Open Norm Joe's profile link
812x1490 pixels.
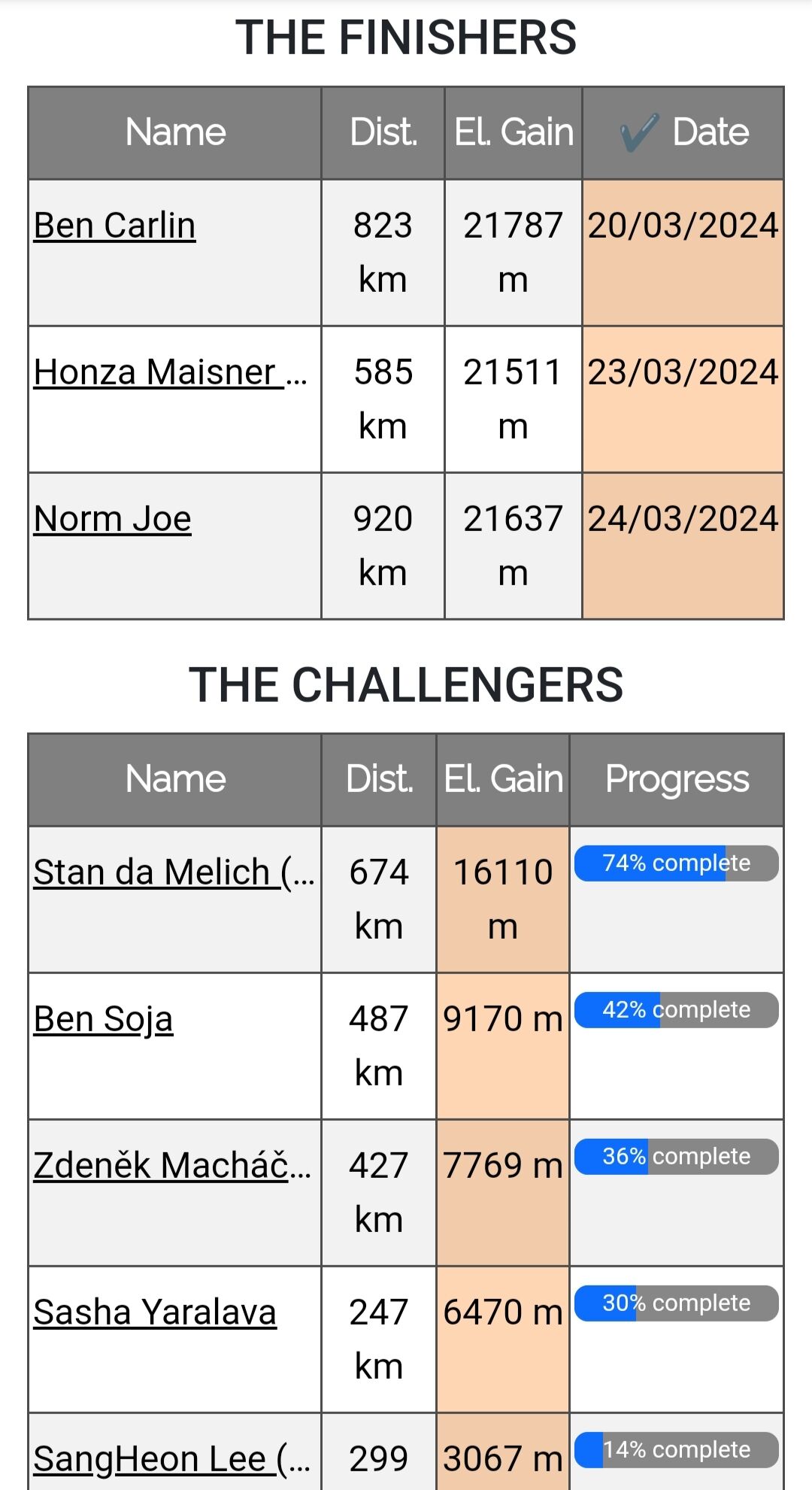click(x=113, y=519)
